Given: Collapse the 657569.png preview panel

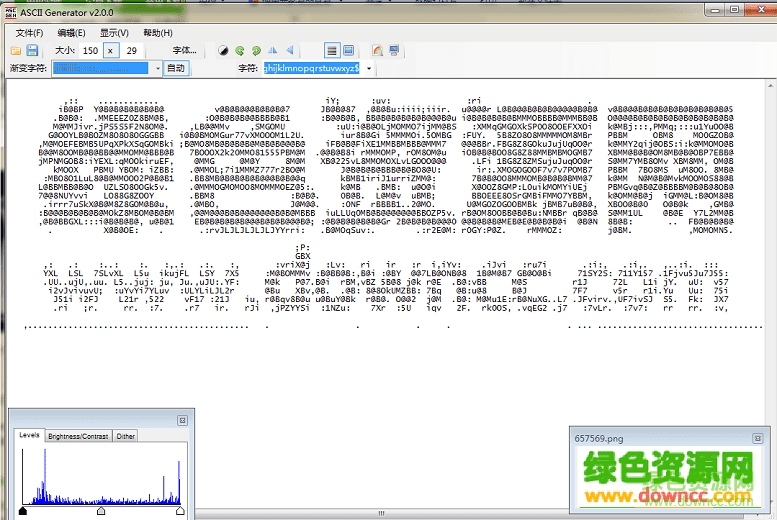Looking at the screenshot, I should coord(757,438).
